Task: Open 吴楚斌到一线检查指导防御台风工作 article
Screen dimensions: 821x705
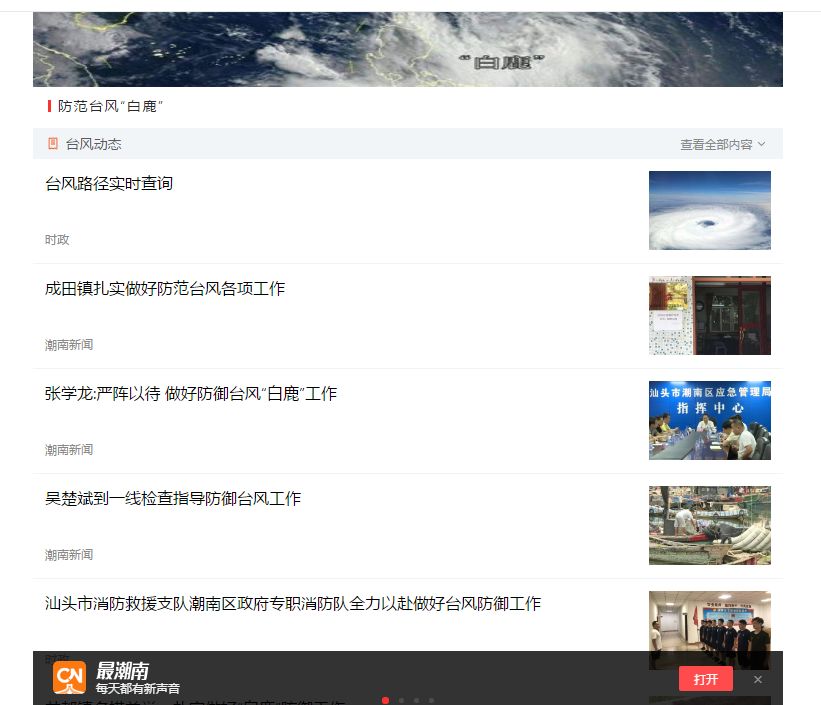Action: click(173, 499)
